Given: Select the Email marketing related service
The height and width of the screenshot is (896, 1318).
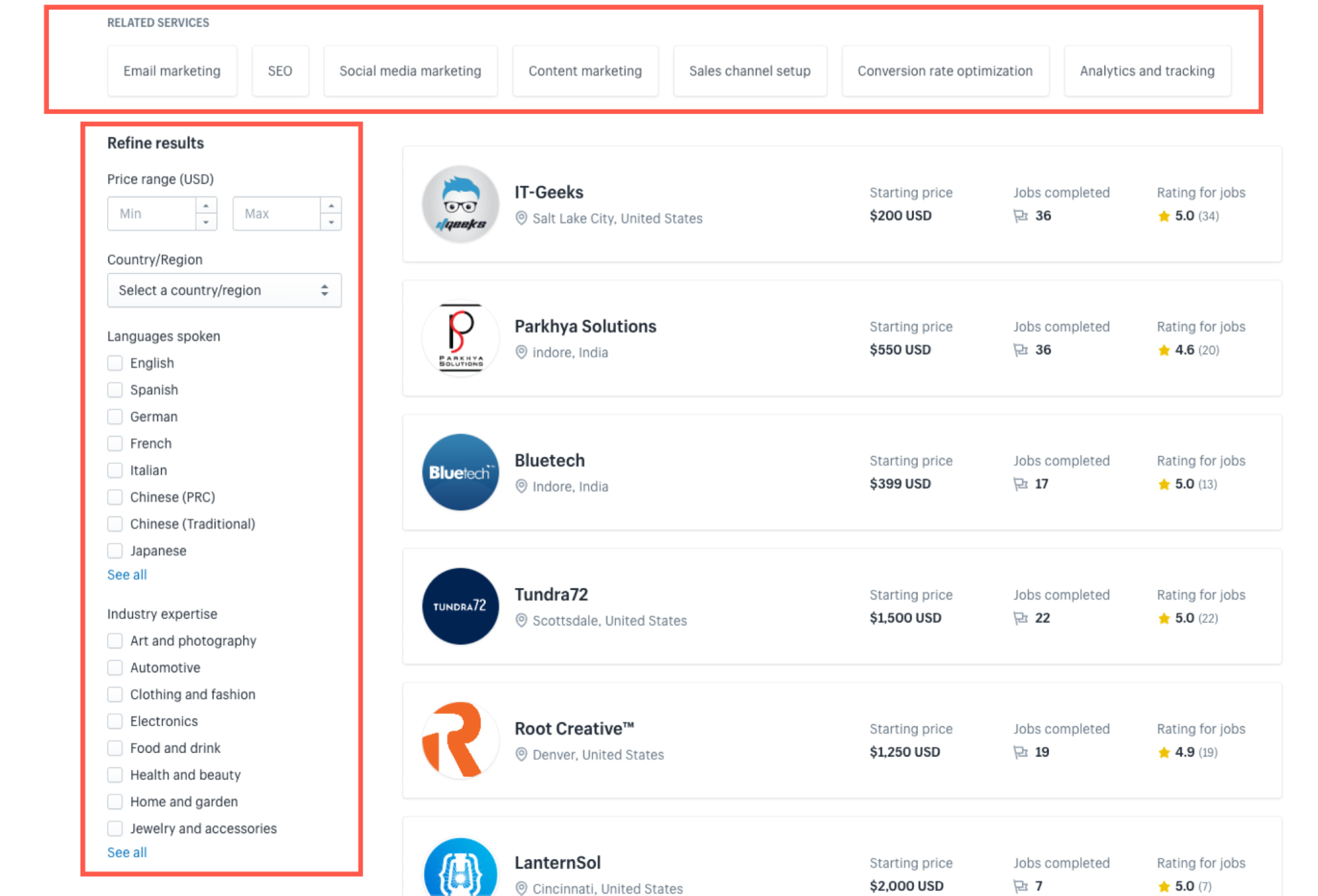Looking at the screenshot, I should [172, 71].
